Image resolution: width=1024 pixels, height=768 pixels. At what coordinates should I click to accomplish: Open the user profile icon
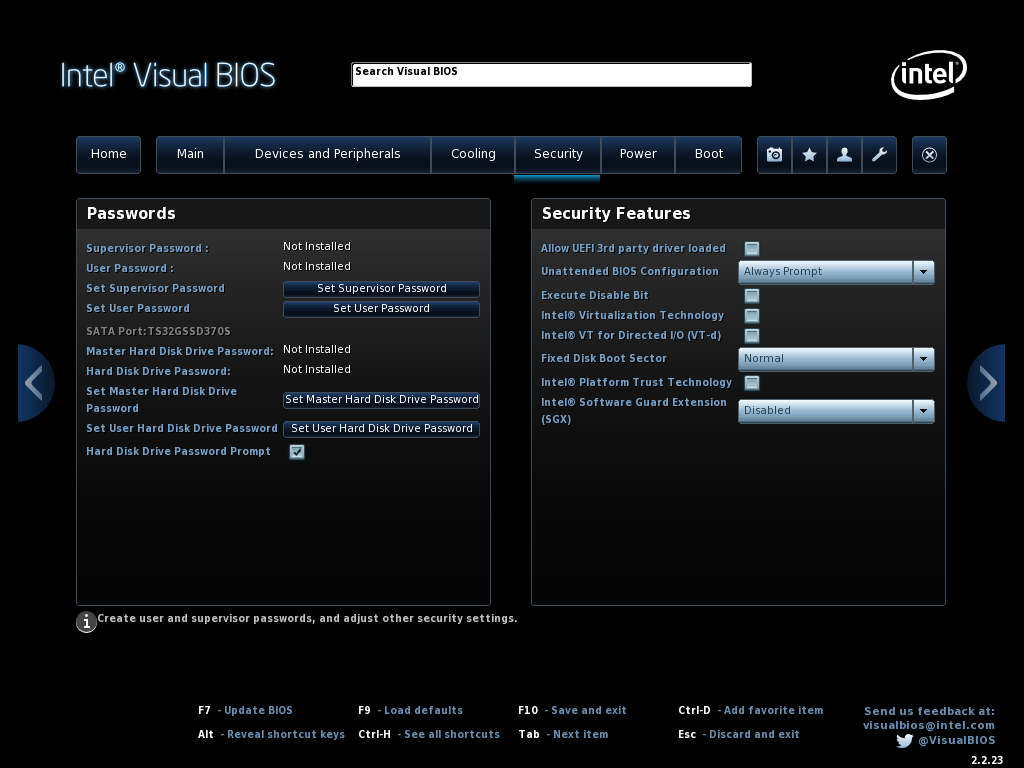[844, 155]
